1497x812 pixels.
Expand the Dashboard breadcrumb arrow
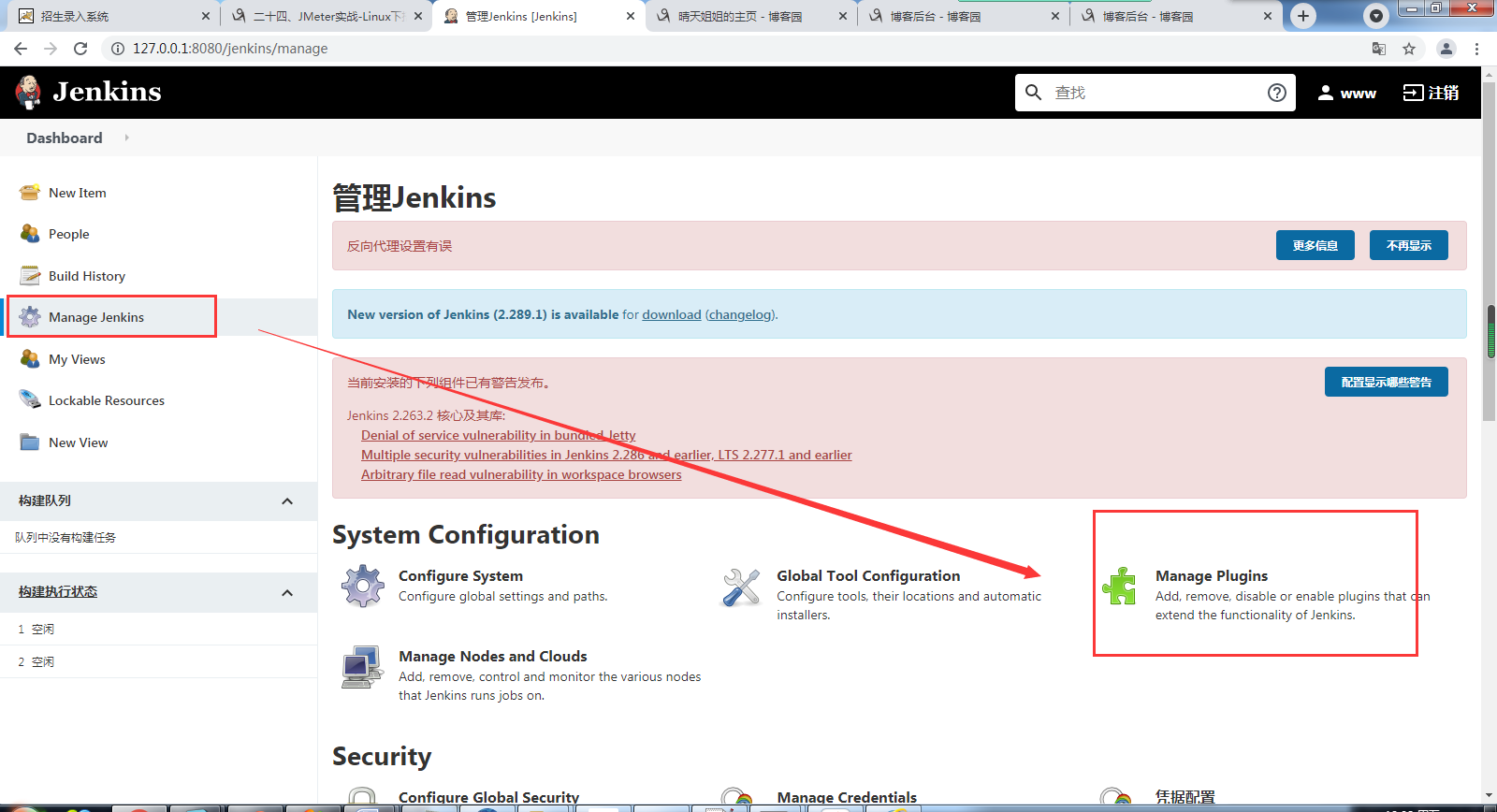click(126, 138)
